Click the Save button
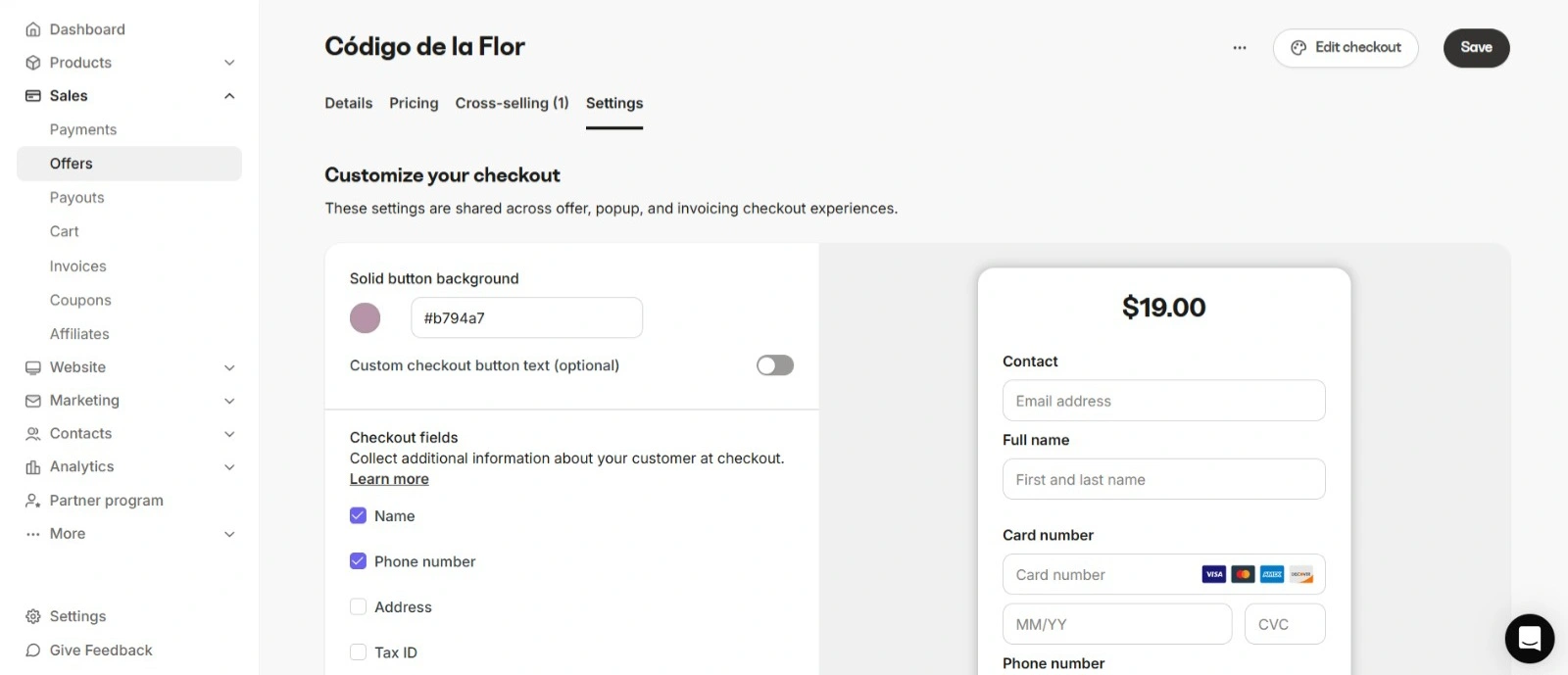Image resolution: width=1568 pixels, height=675 pixels. (x=1476, y=48)
